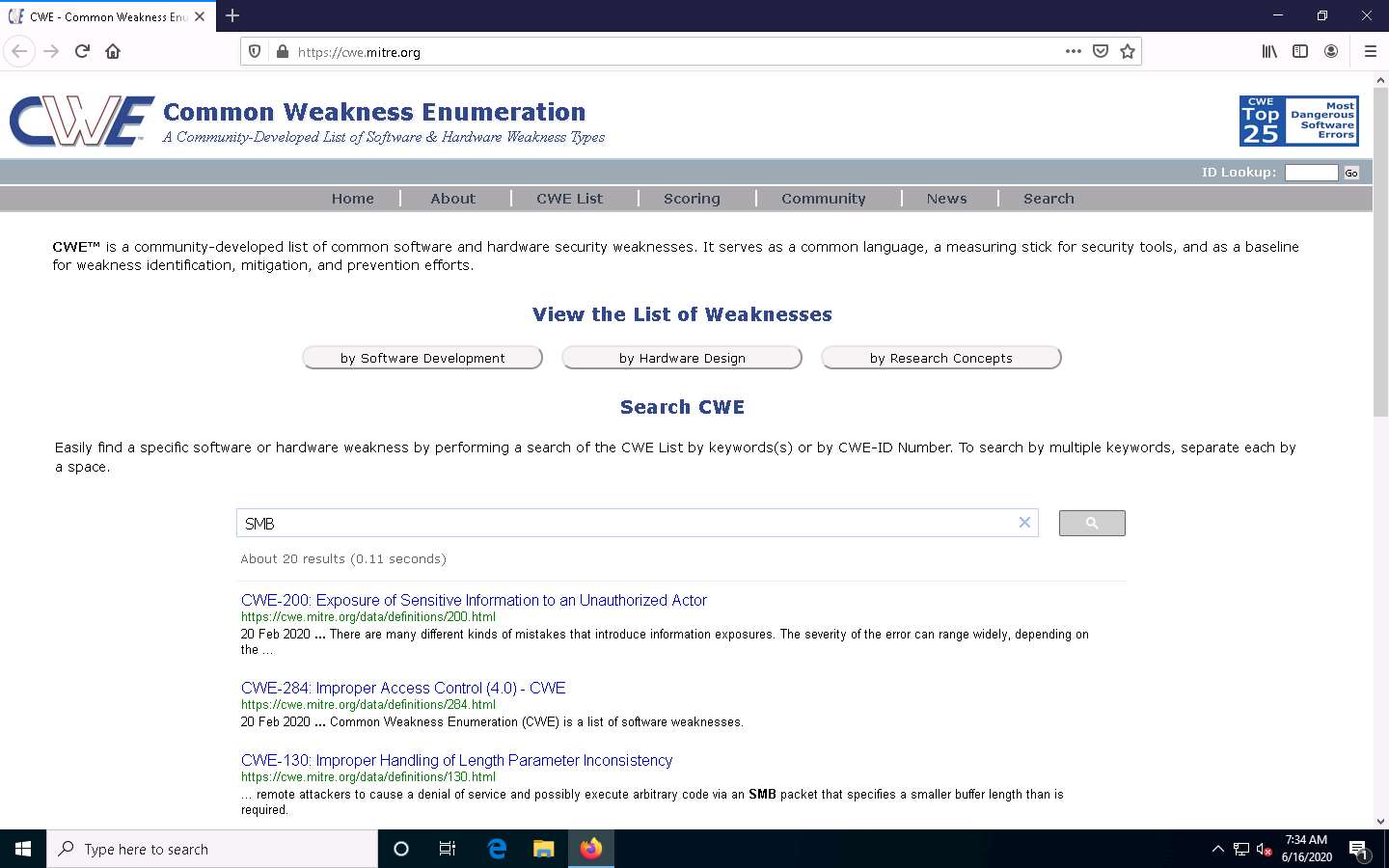Submit search with magnifier button
1389x868 pixels.
point(1092,523)
